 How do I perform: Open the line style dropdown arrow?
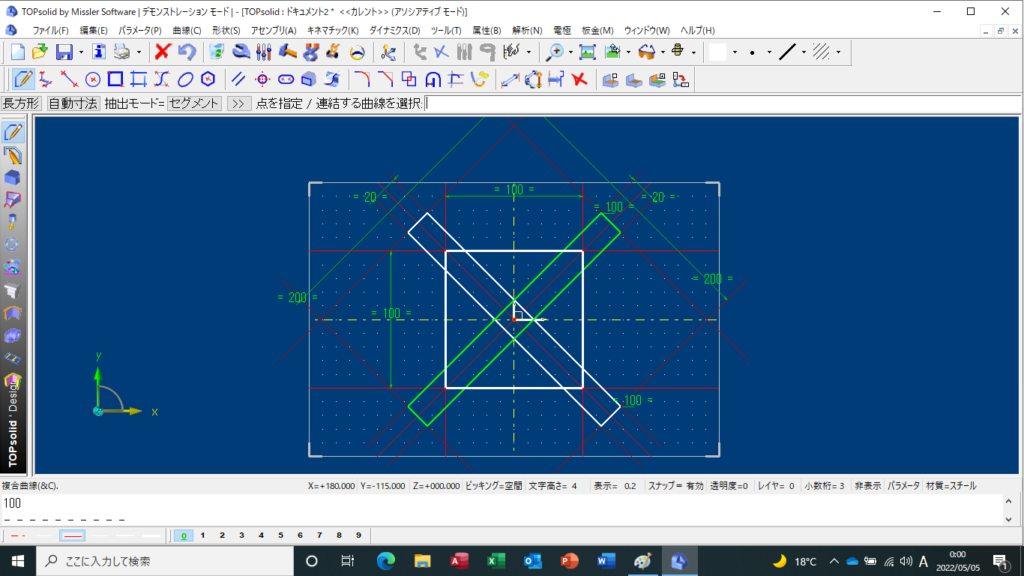pos(804,52)
